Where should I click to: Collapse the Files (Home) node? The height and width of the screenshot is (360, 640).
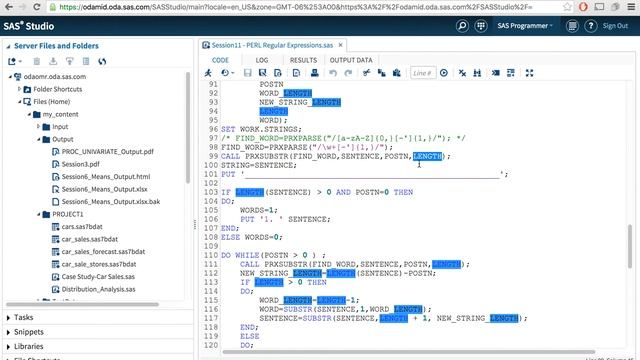(19, 102)
